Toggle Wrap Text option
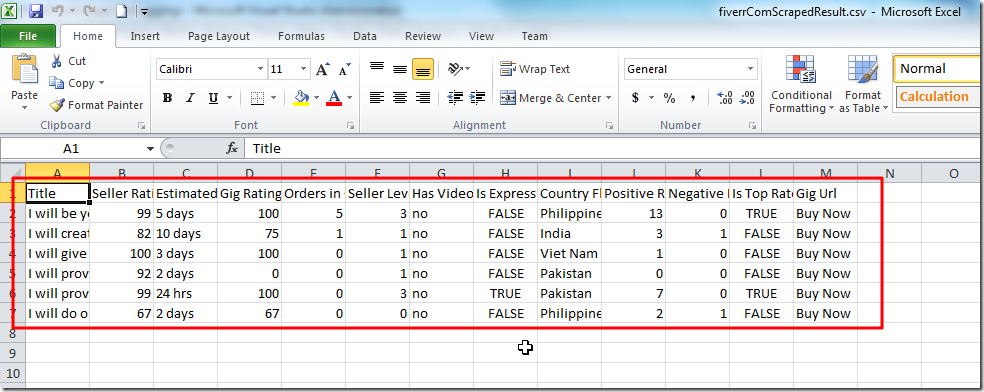Image resolution: width=984 pixels, height=392 pixels. [535, 69]
